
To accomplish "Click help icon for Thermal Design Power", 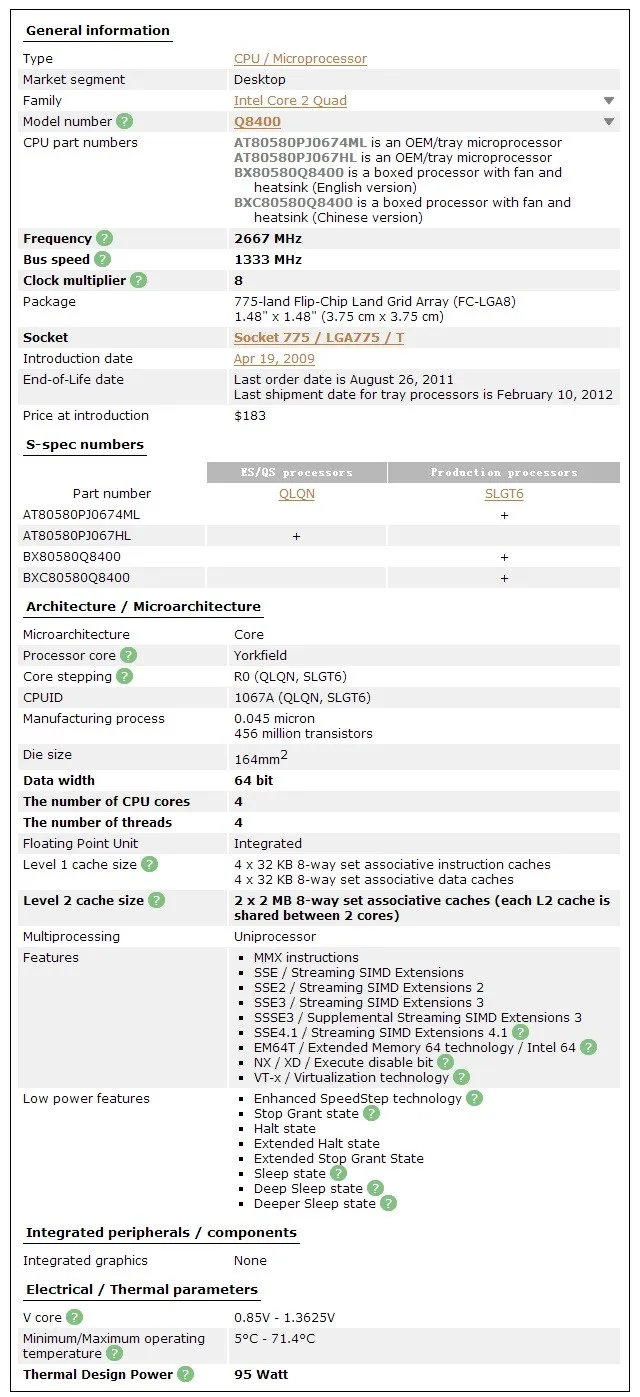I will (x=185, y=1374).
